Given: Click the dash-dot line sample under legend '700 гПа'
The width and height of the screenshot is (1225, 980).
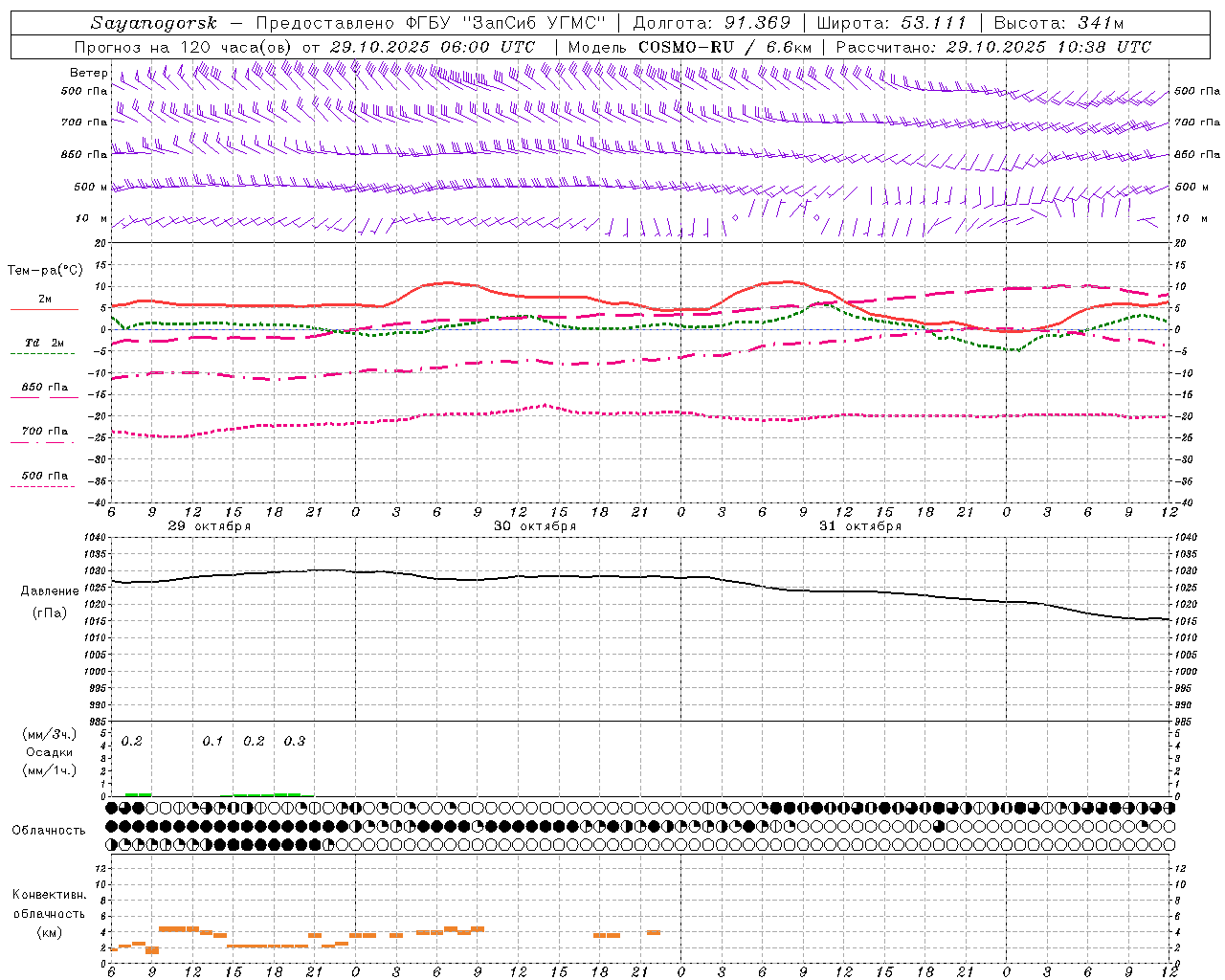Looking at the screenshot, I should 42,442.
